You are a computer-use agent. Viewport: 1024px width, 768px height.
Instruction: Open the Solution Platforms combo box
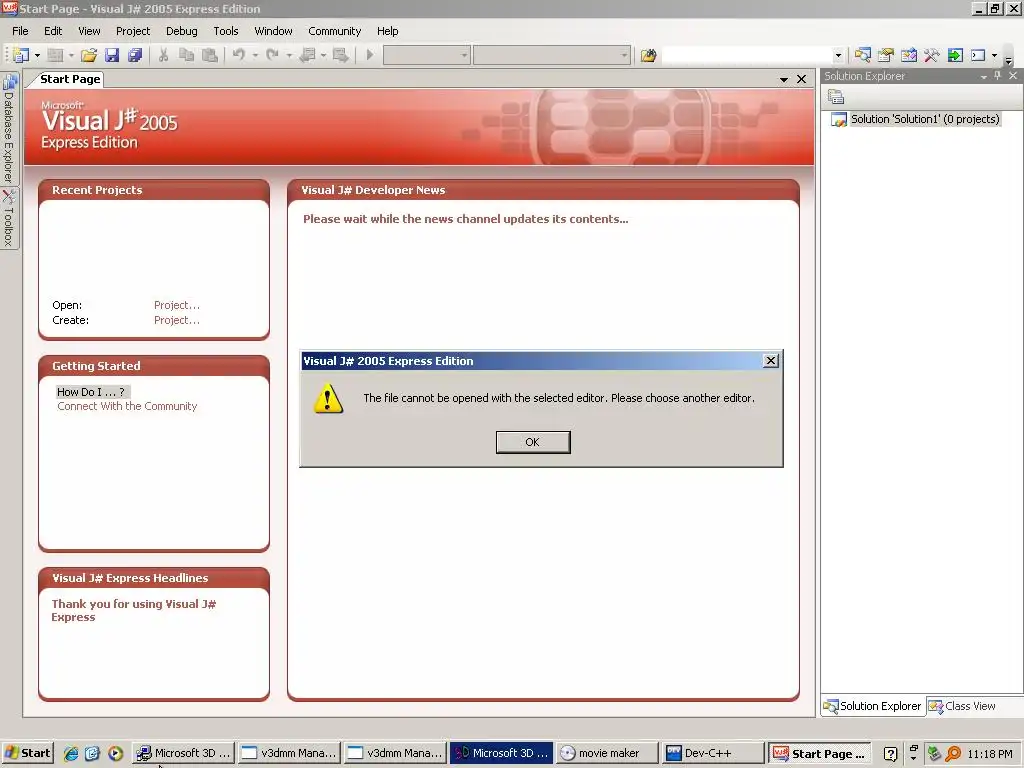[x=552, y=56]
